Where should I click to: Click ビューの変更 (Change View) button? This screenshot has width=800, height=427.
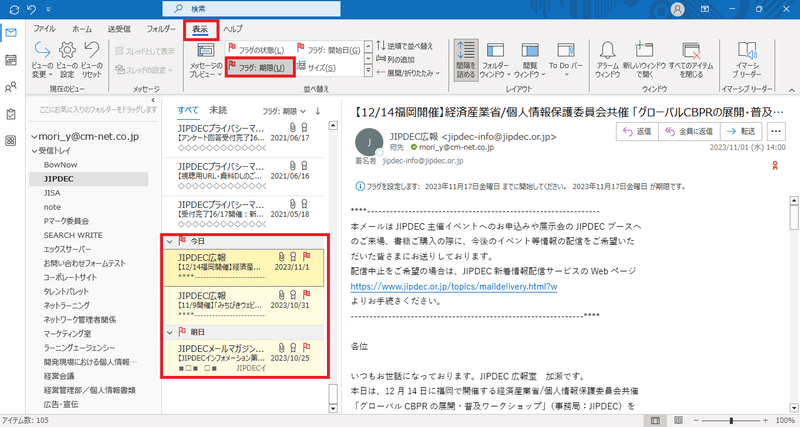42,60
